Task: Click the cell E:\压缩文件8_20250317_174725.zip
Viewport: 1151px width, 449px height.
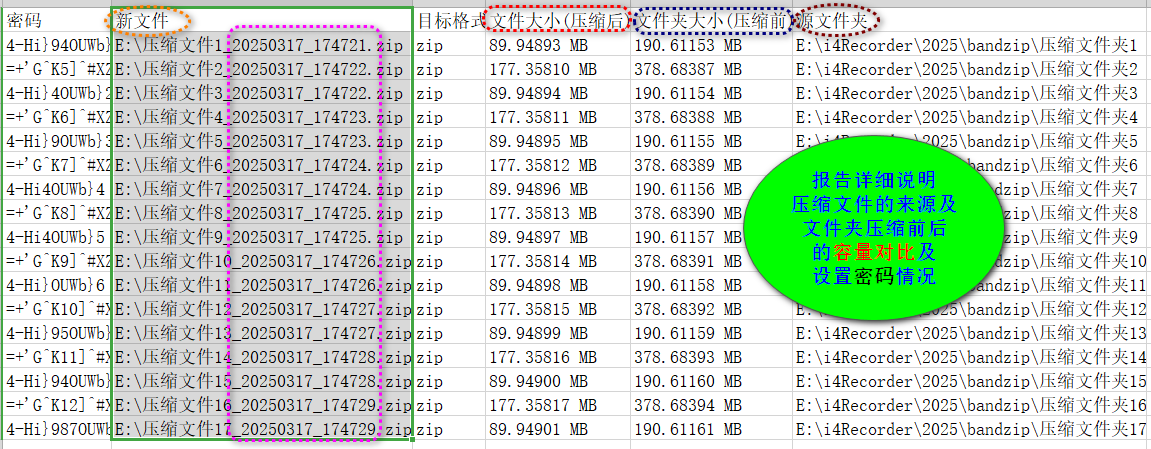Action: 263,213
